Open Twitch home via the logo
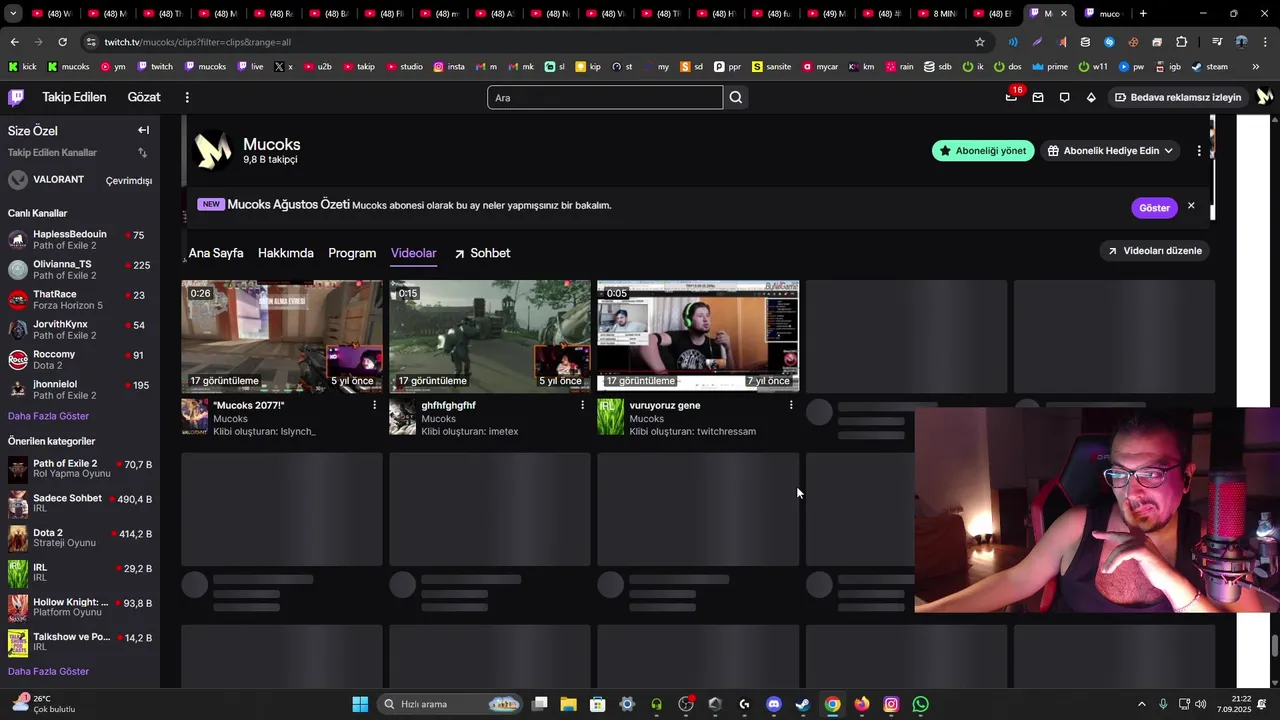 coord(16,97)
